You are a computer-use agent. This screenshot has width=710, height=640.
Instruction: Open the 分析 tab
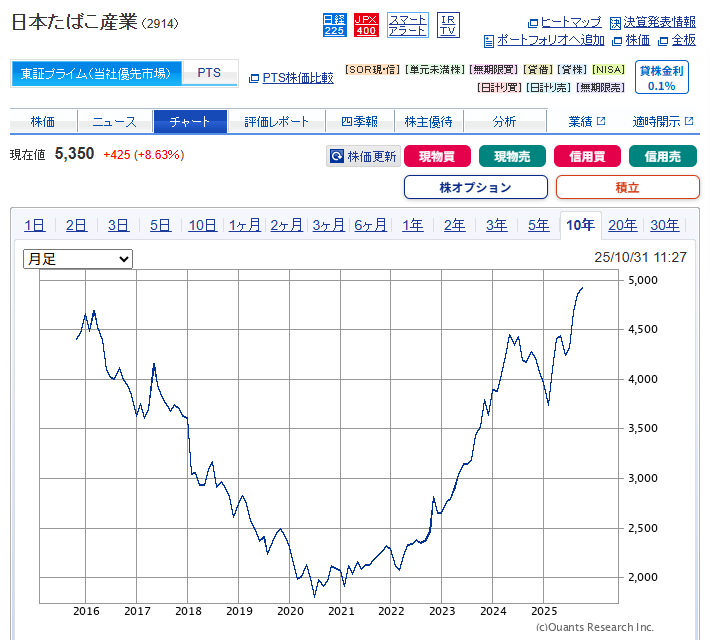pyautogui.click(x=504, y=121)
